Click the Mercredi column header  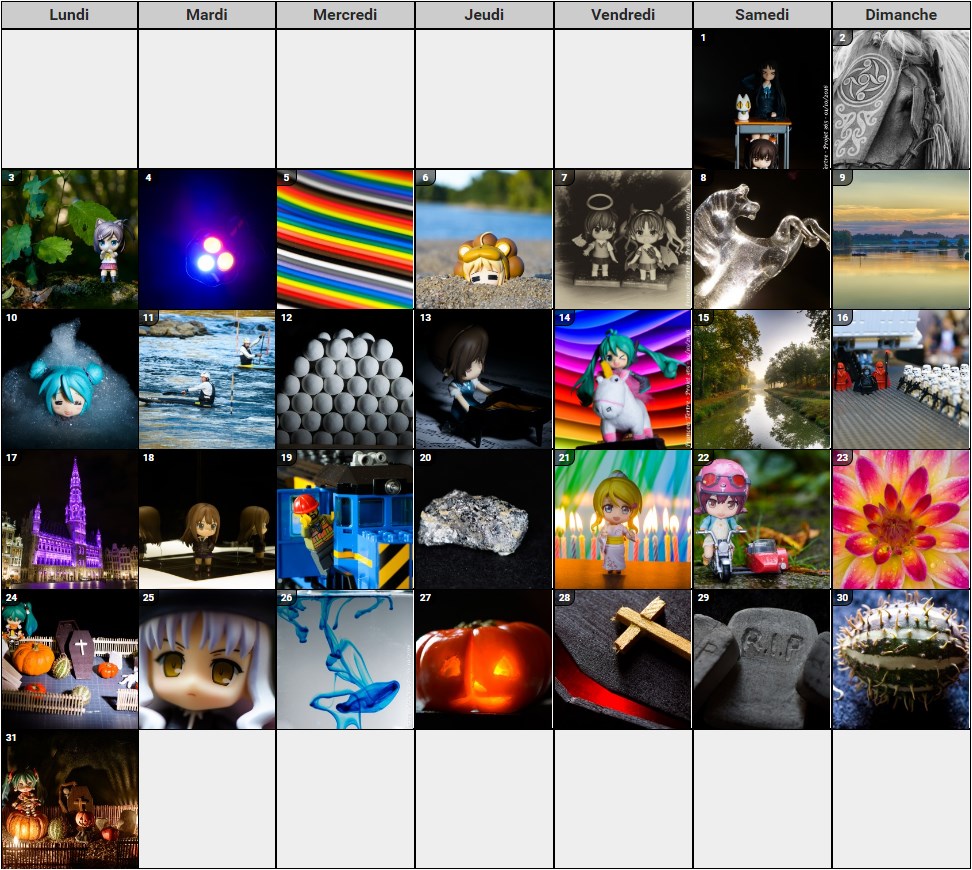345,15
